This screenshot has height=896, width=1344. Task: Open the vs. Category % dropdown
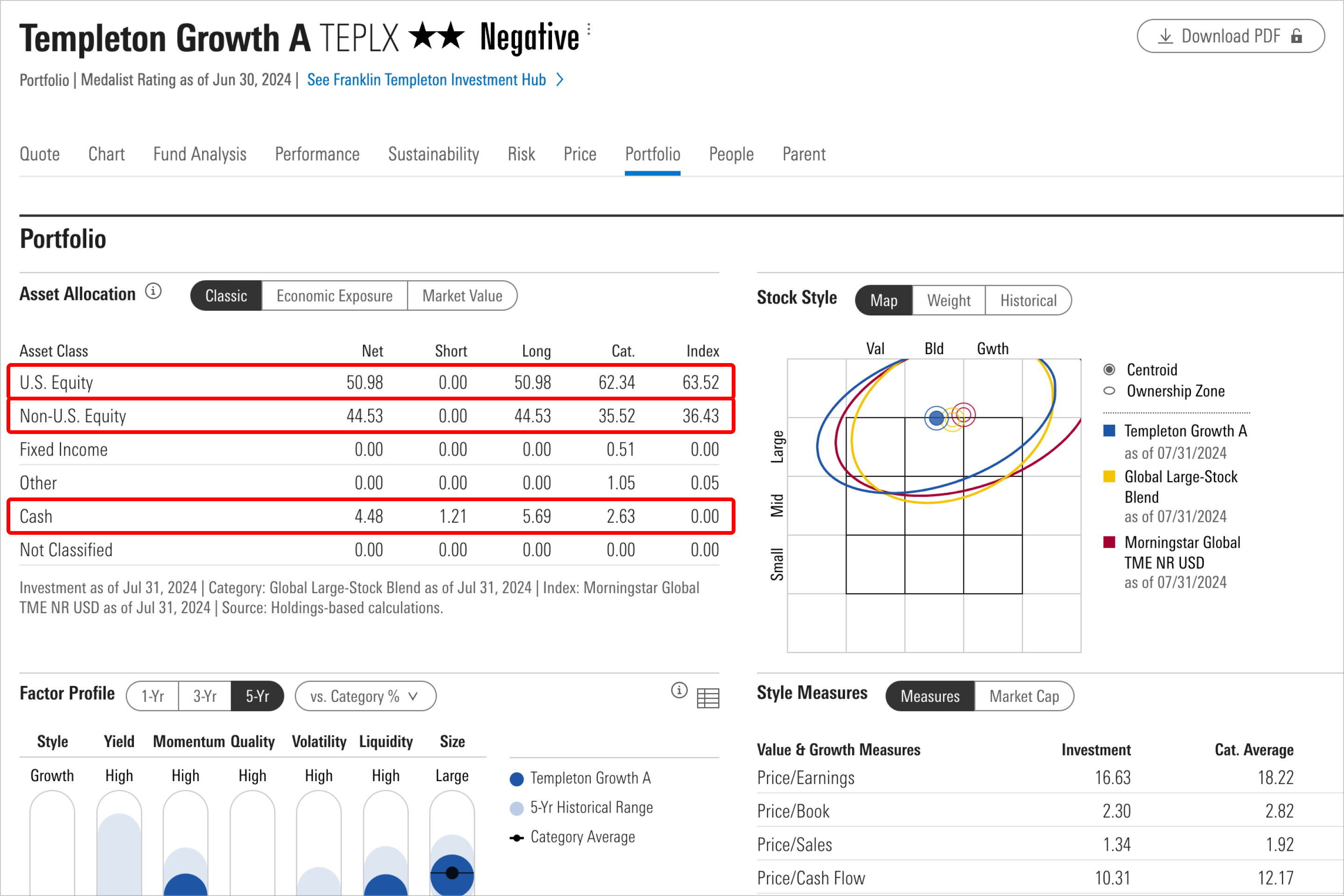366,696
